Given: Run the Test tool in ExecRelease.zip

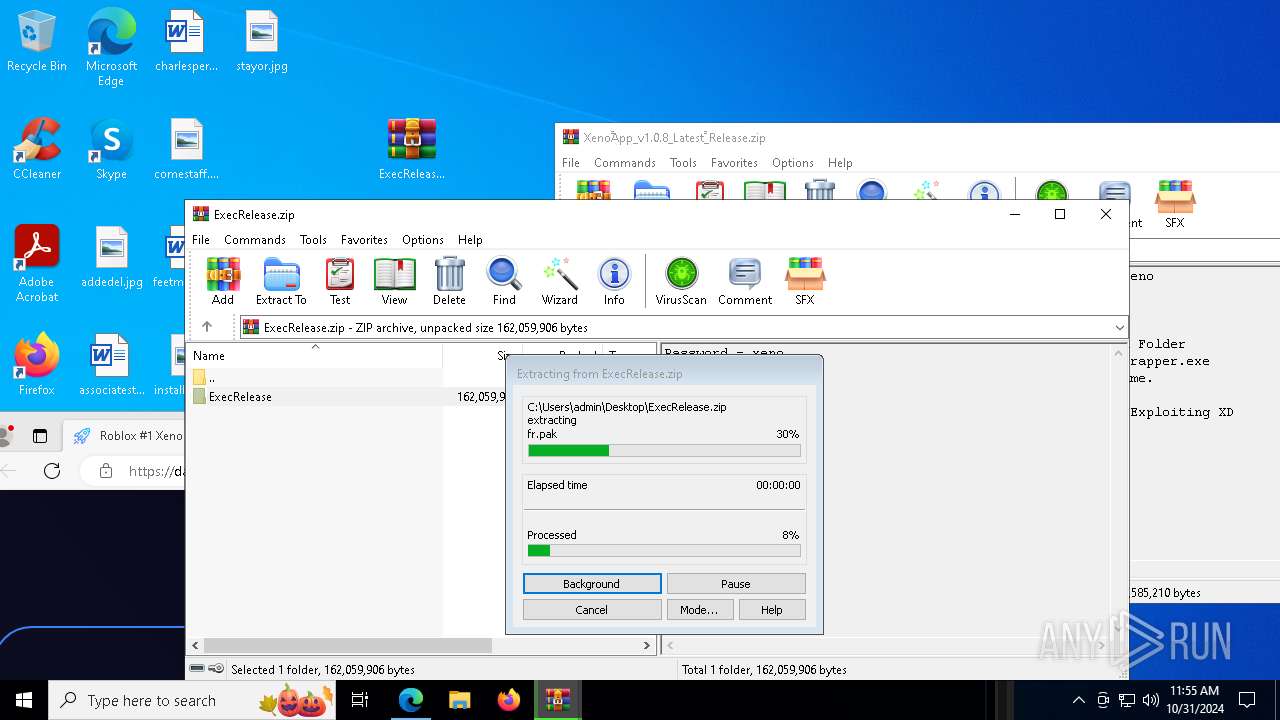Looking at the screenshot, I should point(340,281).
